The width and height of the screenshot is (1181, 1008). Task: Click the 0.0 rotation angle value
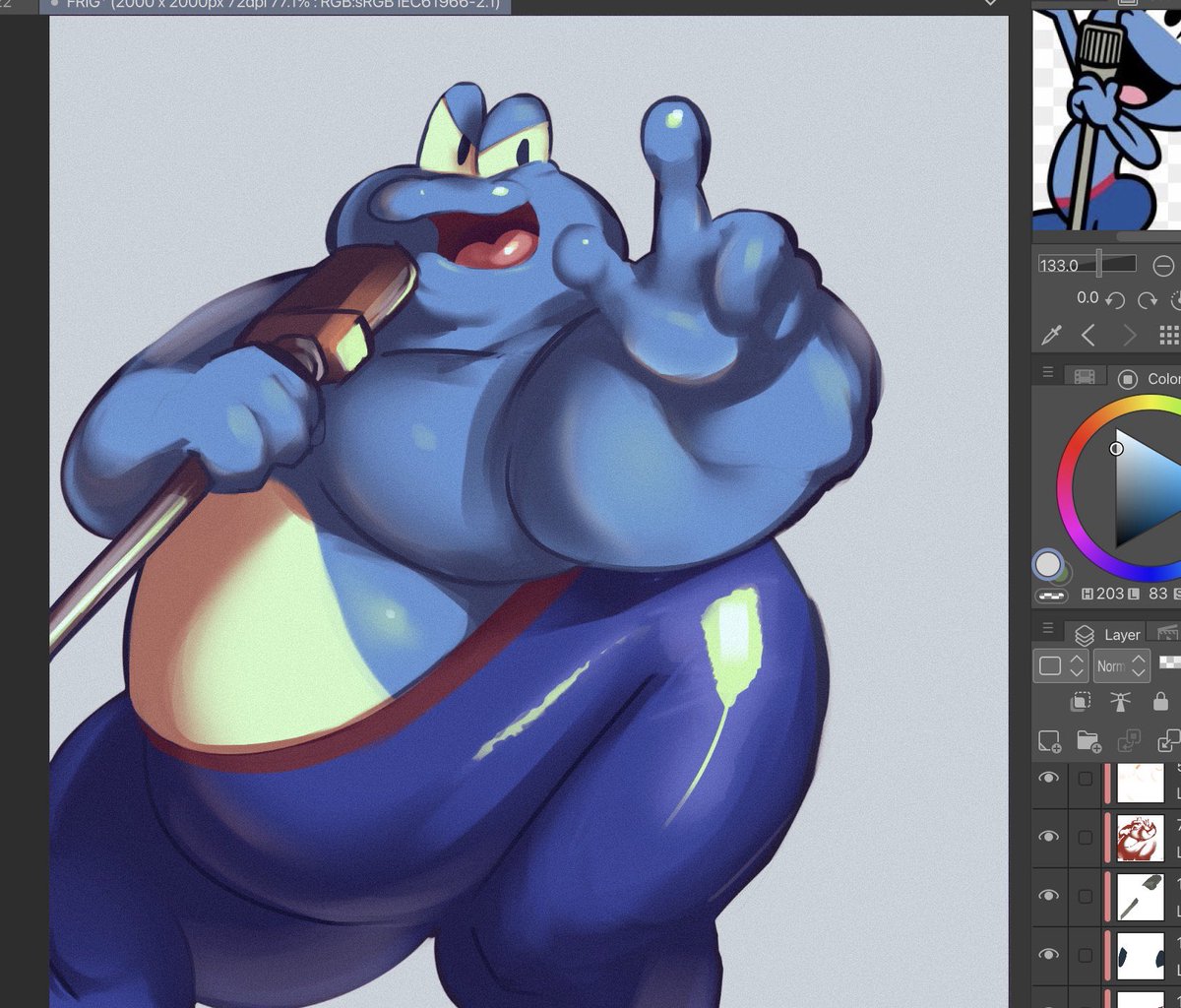[x=1087, y=297]
